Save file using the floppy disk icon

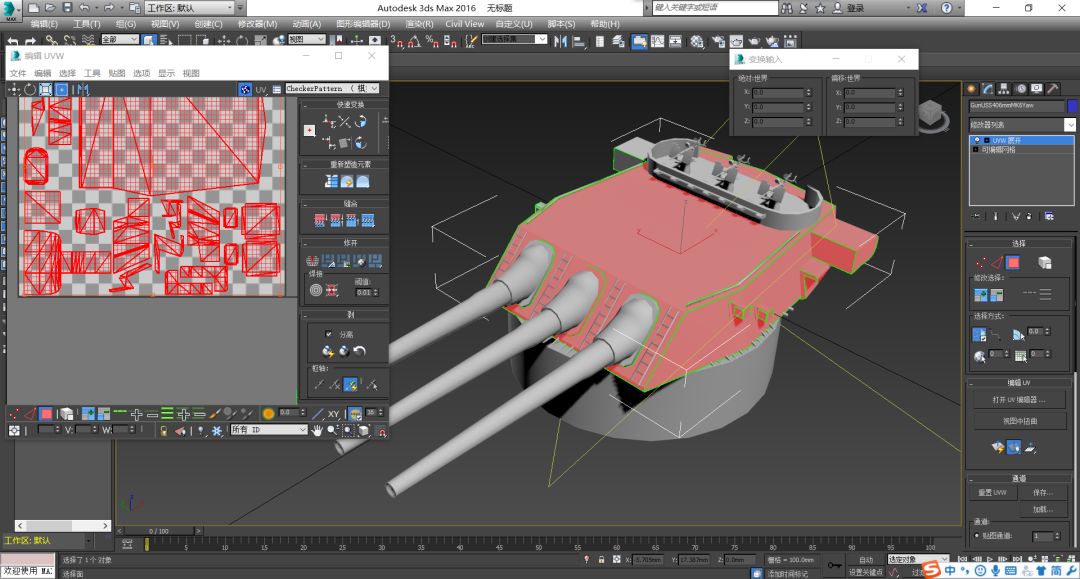coord(68,8)
